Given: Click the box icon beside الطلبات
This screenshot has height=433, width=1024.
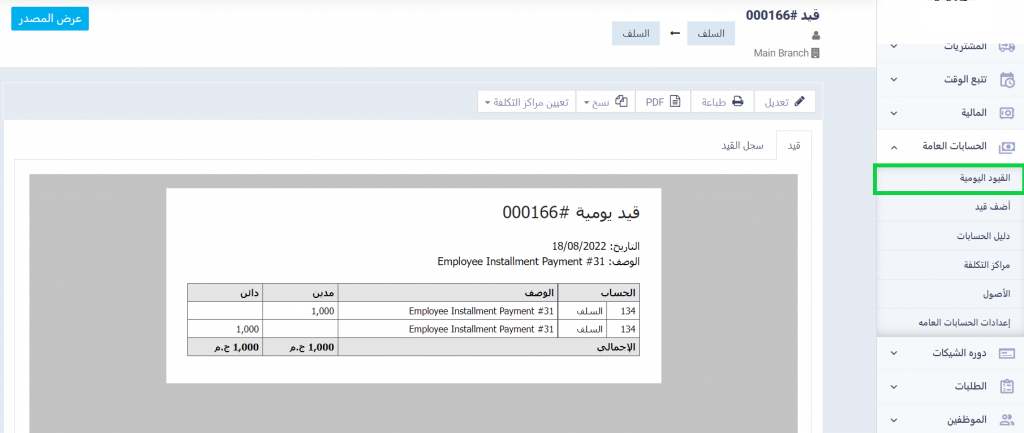Looking at the screenshot, I should [x=1006, y=387].
